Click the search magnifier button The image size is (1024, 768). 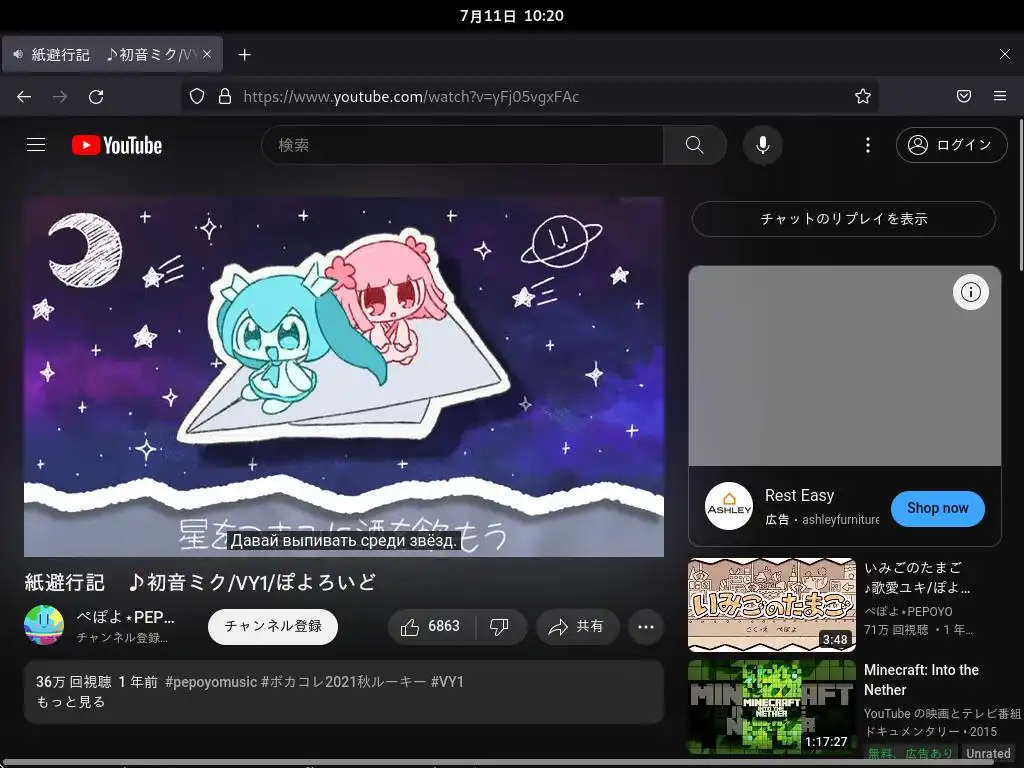point(695,145)
